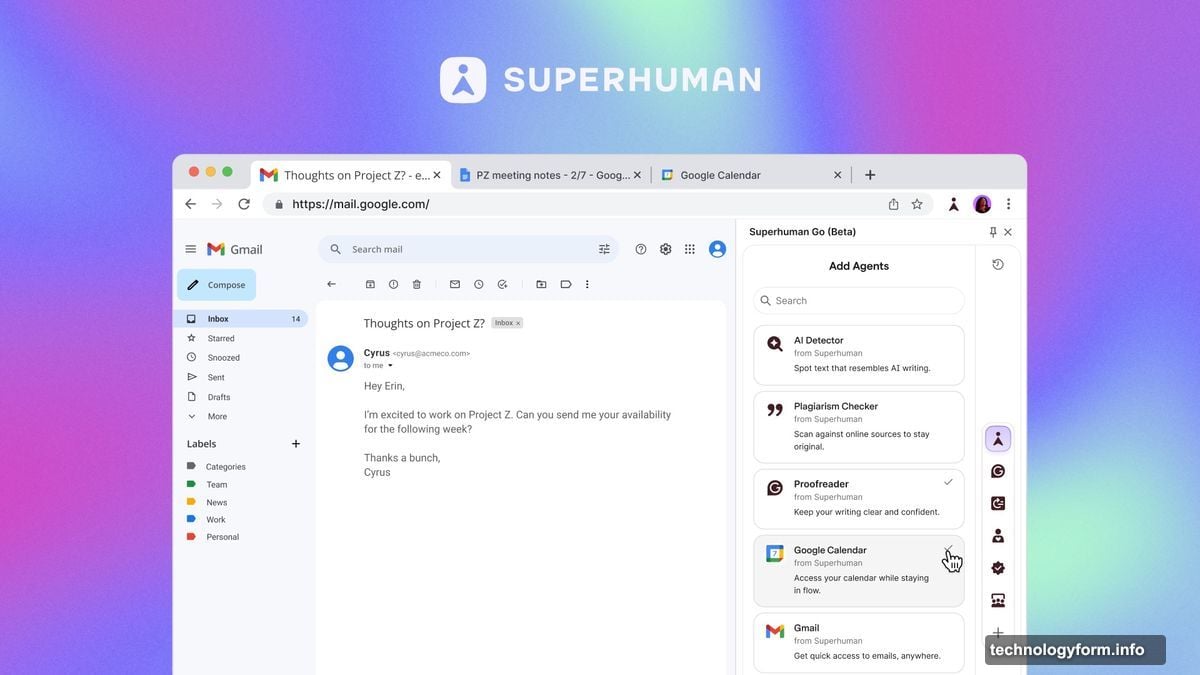This screenshot has height=675, width=1200.
Task: Add the AI Detector agent card
Action: tap(859, 355)
